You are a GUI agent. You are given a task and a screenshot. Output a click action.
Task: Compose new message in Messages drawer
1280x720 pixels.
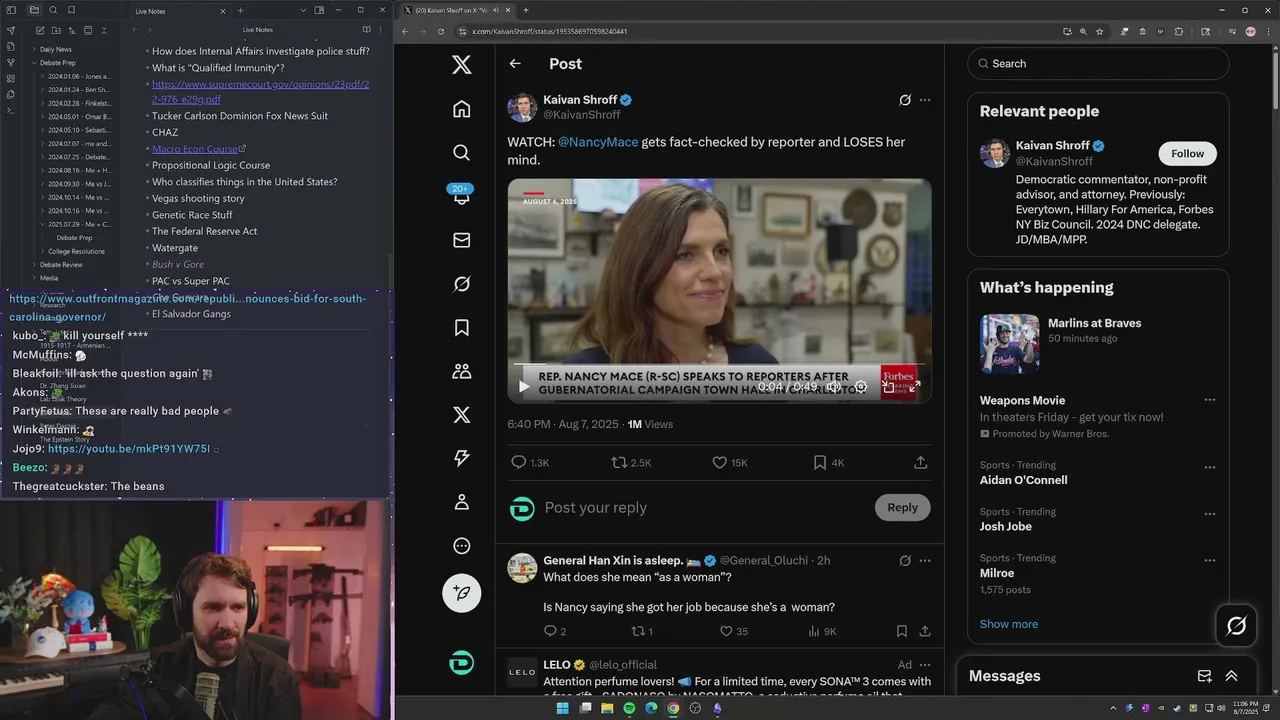point(1204,676)
